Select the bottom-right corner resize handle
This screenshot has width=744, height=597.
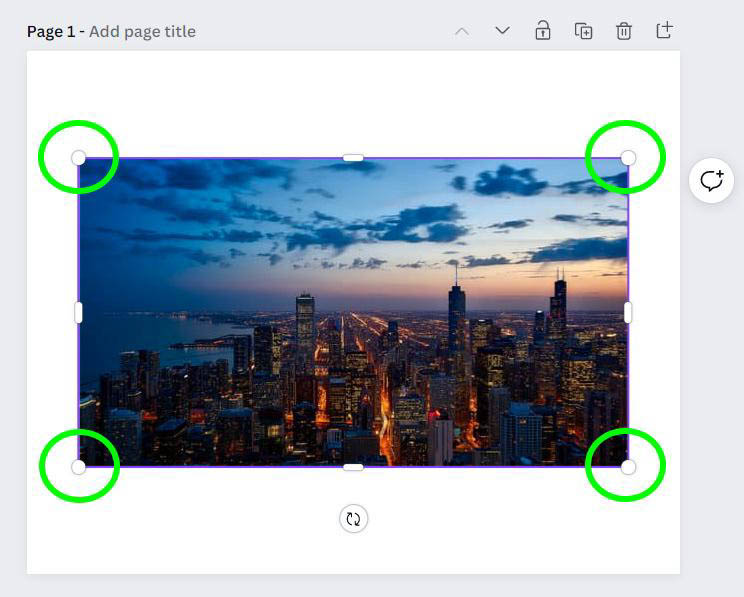point(628,467)
